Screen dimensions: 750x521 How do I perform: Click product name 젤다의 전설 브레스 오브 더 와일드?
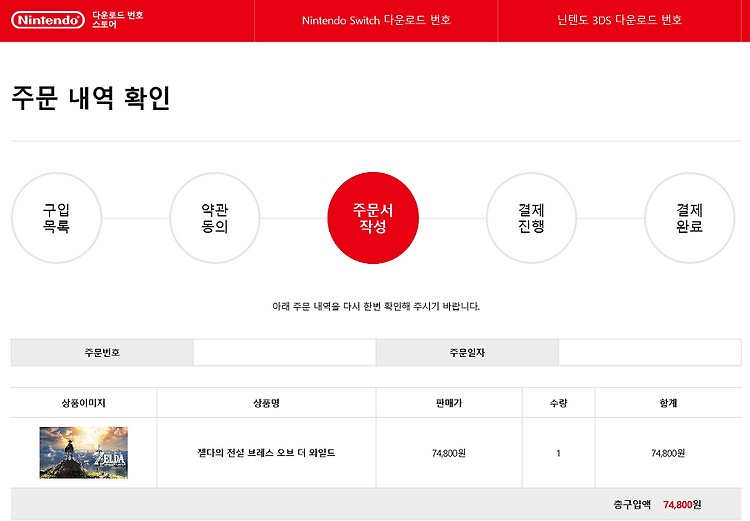[x=266, y=453]
